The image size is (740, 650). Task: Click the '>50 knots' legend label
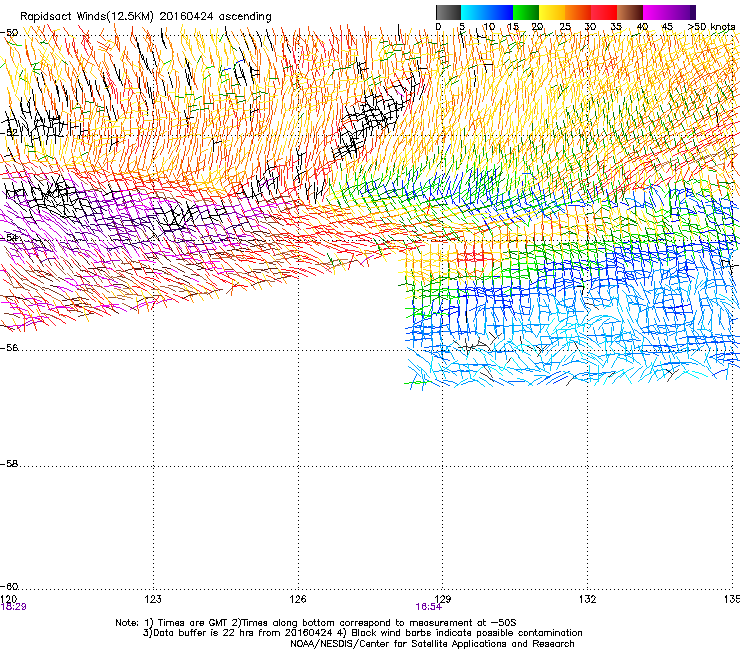coord(711,27)
